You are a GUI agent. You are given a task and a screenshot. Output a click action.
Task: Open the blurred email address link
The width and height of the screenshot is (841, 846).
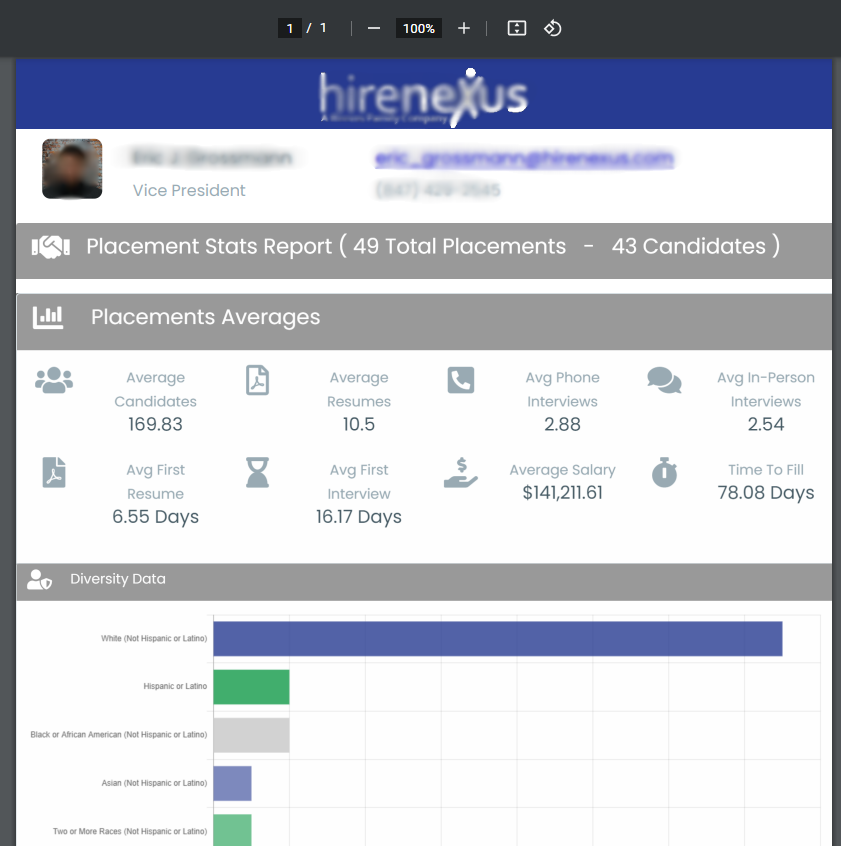[x=524, y=159]
